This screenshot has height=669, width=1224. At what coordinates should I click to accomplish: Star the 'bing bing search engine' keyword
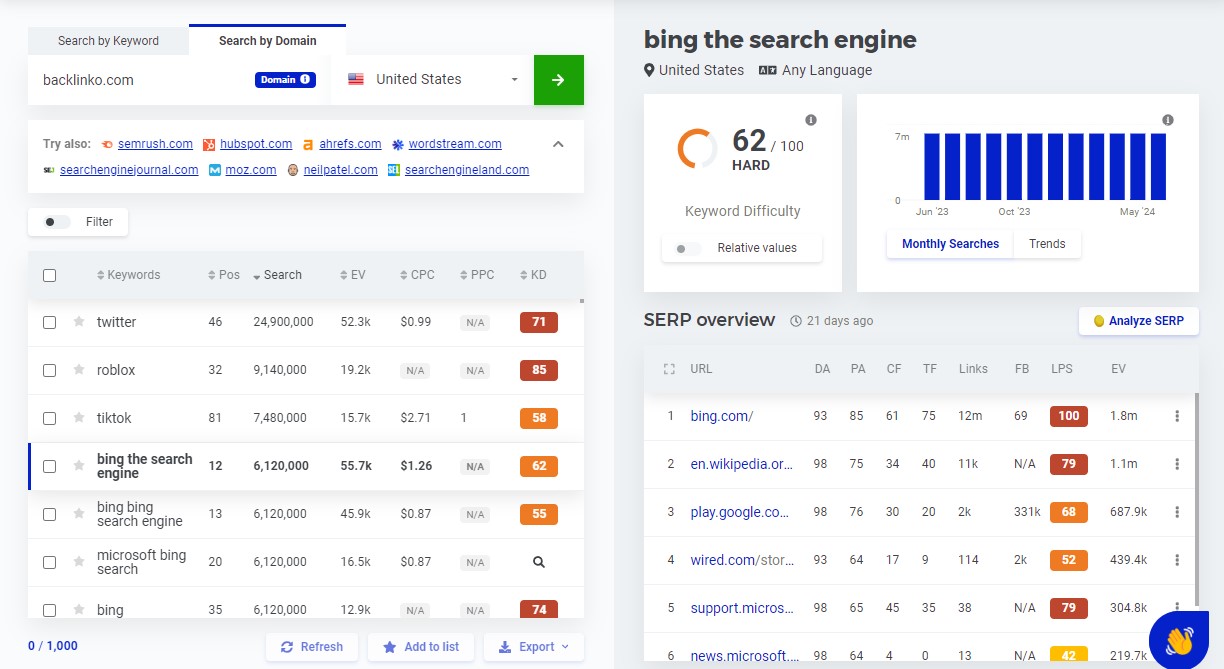coord(79,514)
